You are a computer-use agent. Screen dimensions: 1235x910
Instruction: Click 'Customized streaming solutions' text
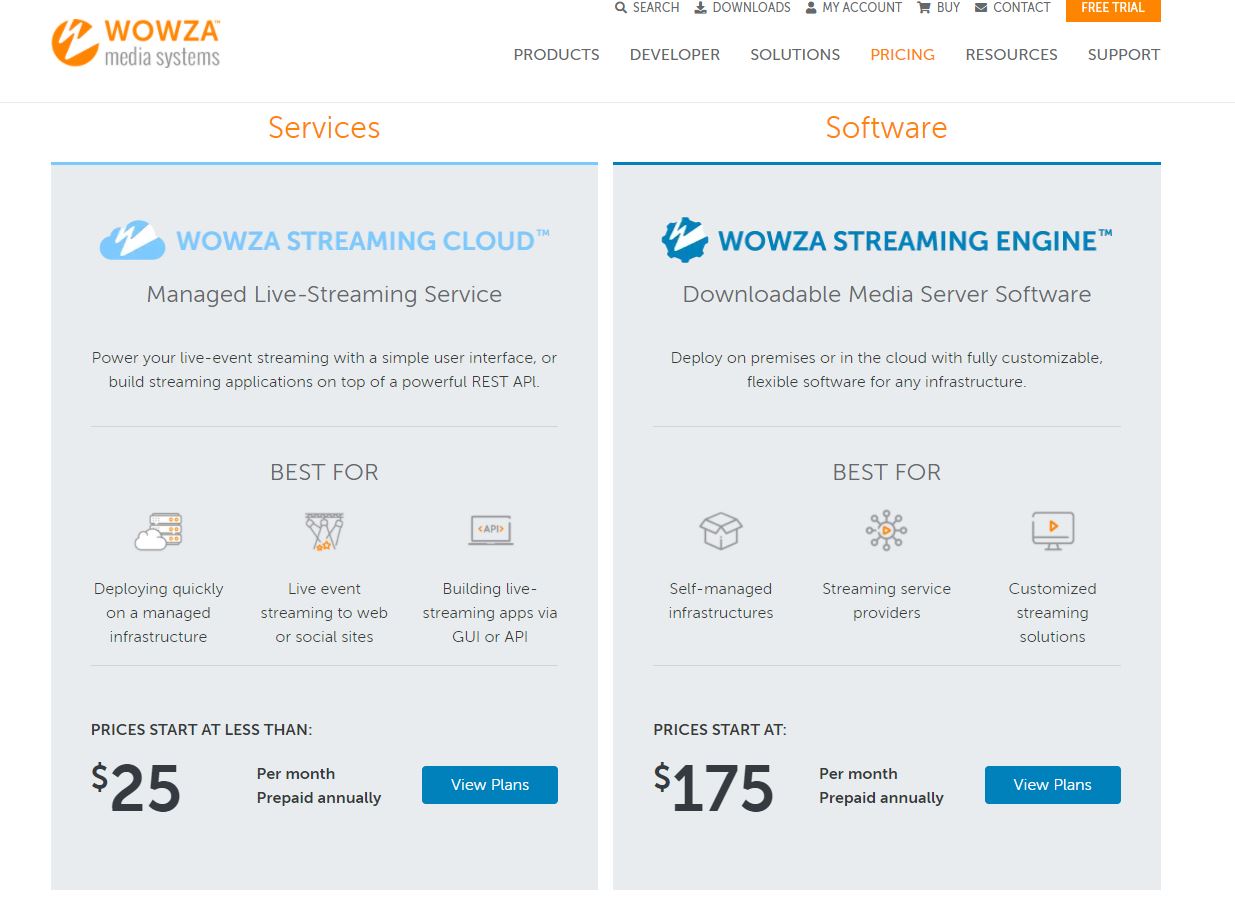click(x=1052, y=613)
